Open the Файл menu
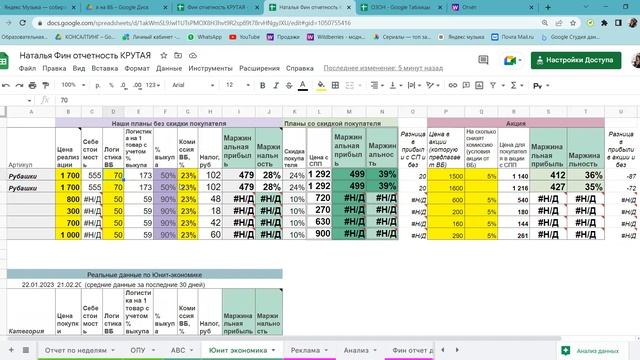This screenshot has width=640, height=360. [27, 69]
